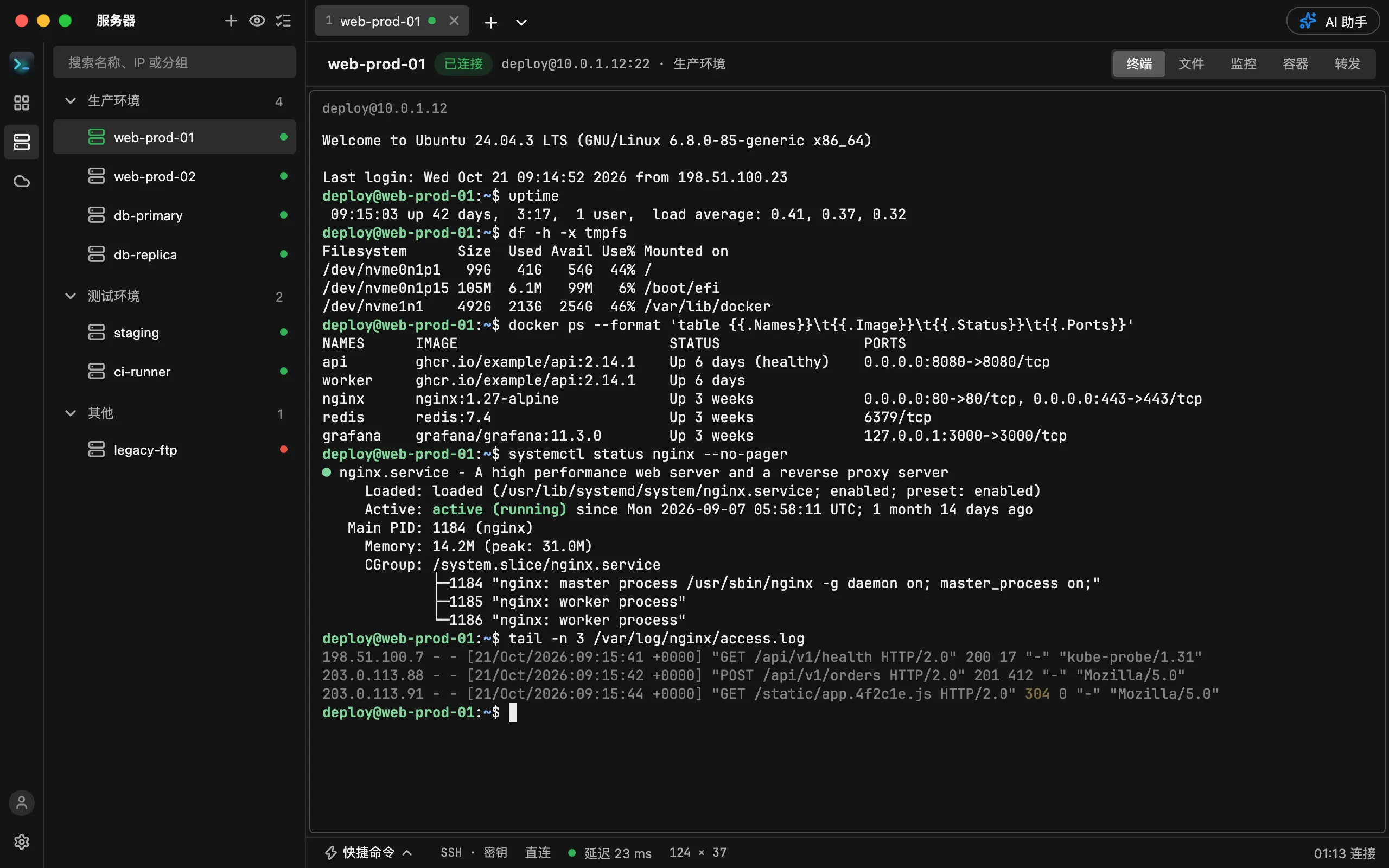Click deploy@10.0.1.12:22 connection address text
This screenshot has width=1389, height=868.
(576, 63)
